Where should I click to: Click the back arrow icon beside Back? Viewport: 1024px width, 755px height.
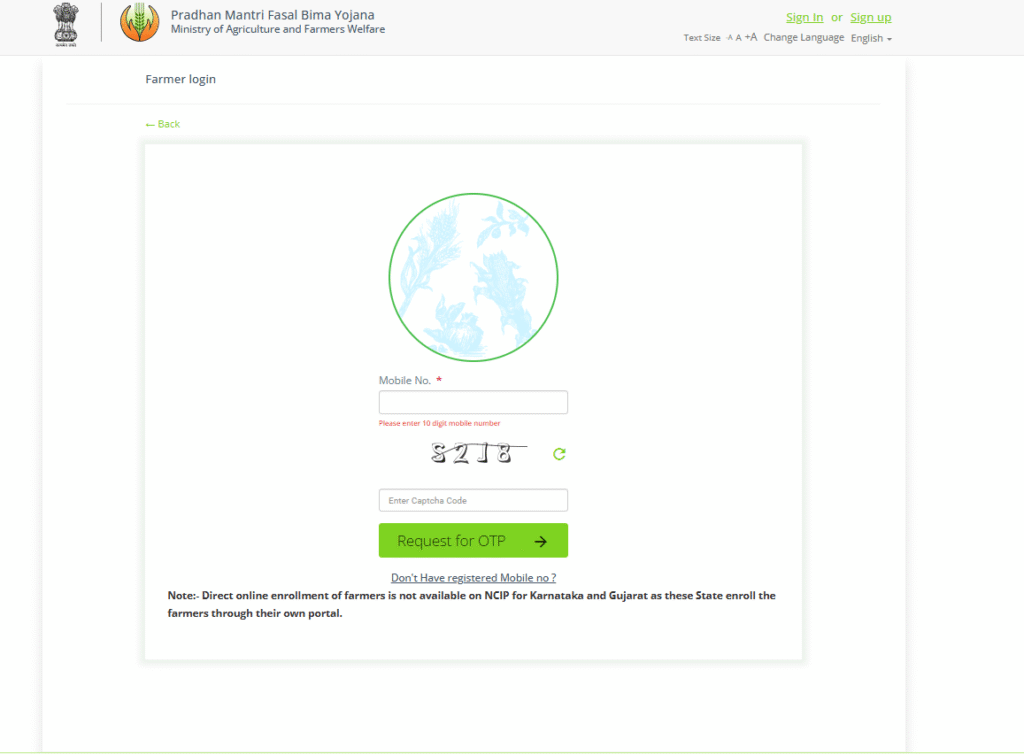[150, 124]
